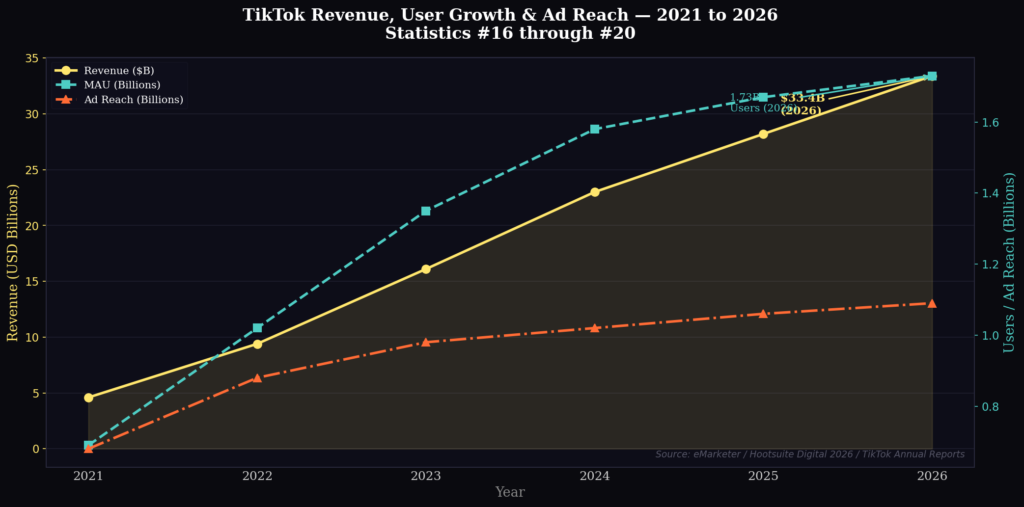Click the 10 tick on revenue axis

click(33, 337)
